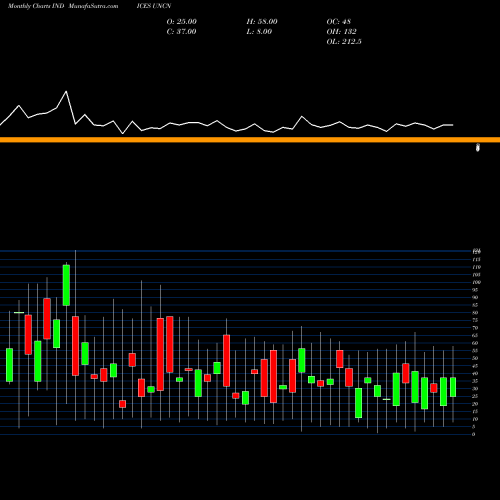The height and width of the screenshot is (500, 500).
Task: Click the price axis label 60
Action: tap(475, 343)
